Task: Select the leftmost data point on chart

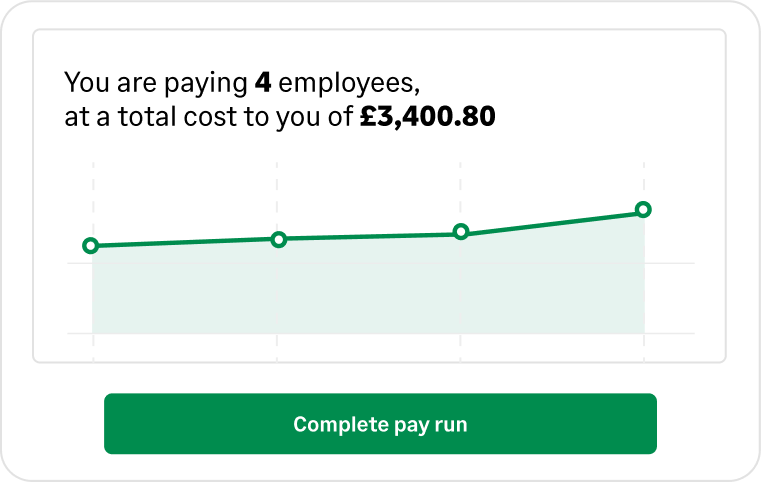Action: 91,246
